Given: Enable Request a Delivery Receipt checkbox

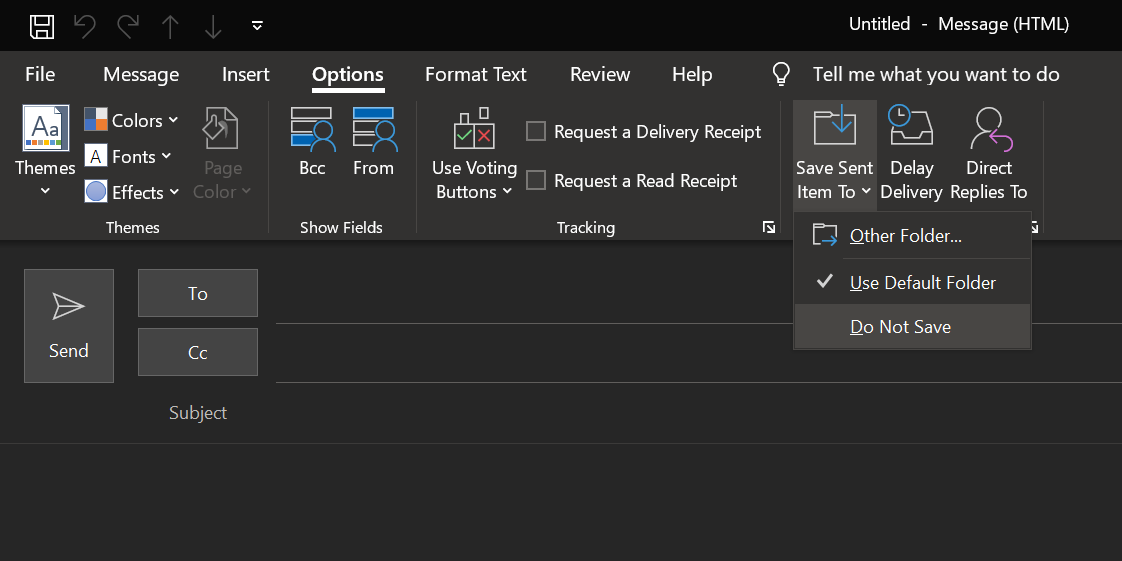Looking at the screenshot, I should 536,132.
